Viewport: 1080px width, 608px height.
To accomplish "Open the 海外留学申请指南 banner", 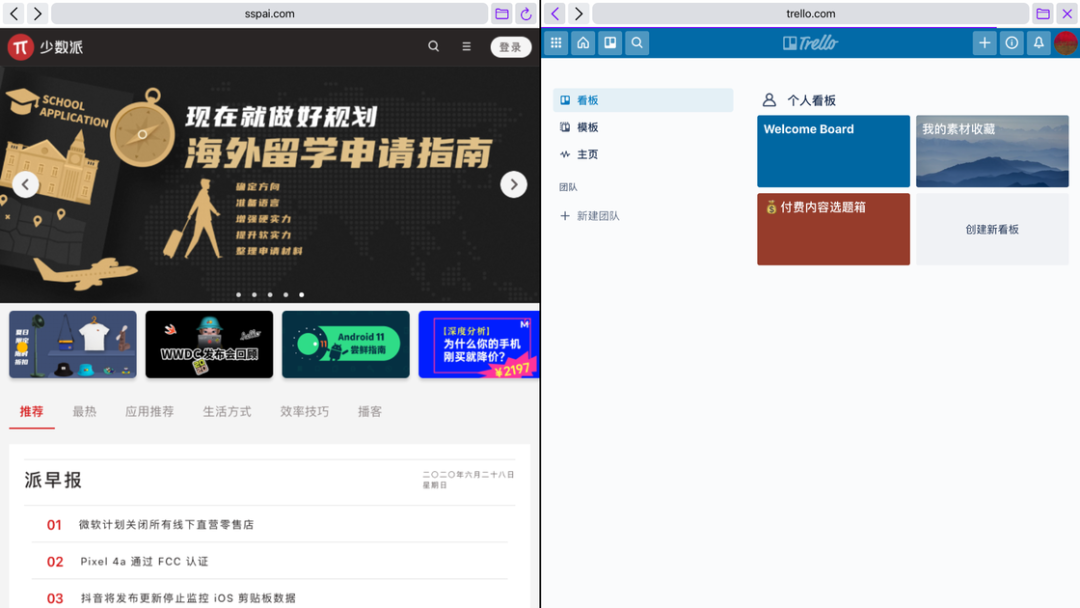I will click(x=269, y=185).
